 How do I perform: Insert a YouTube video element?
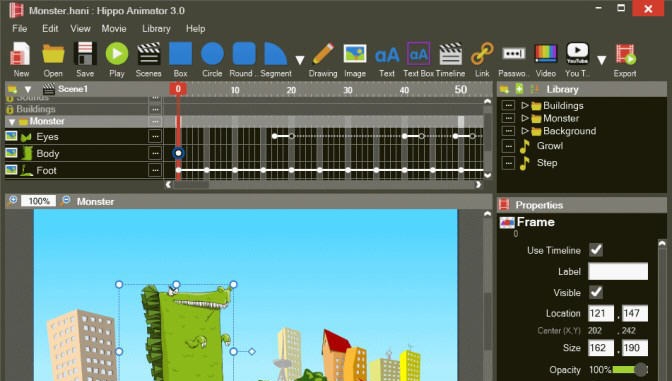[577, 54]
